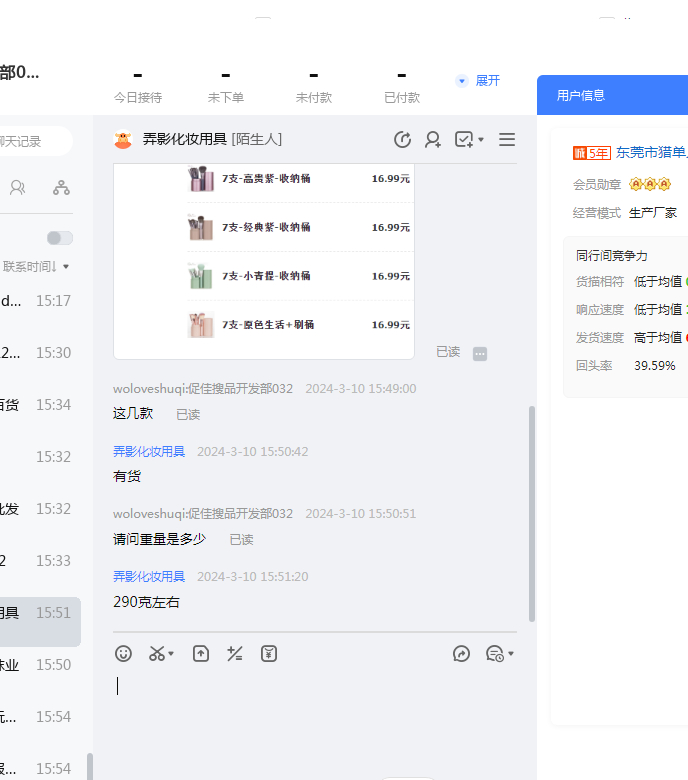The image size is (688, 780).
Task: Switch to the 用户信息 tab
Action: [x=581, y=96]
